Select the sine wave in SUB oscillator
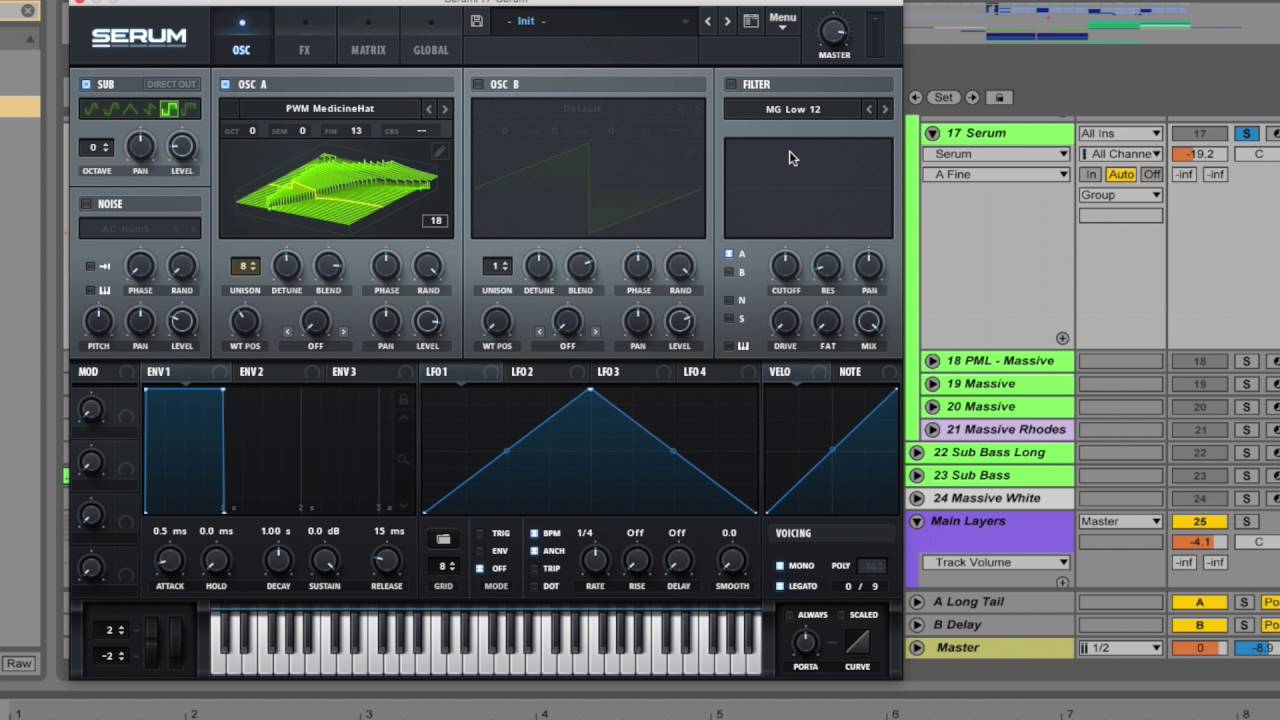This screenshot has width=1280, height=720. (91, 109)
